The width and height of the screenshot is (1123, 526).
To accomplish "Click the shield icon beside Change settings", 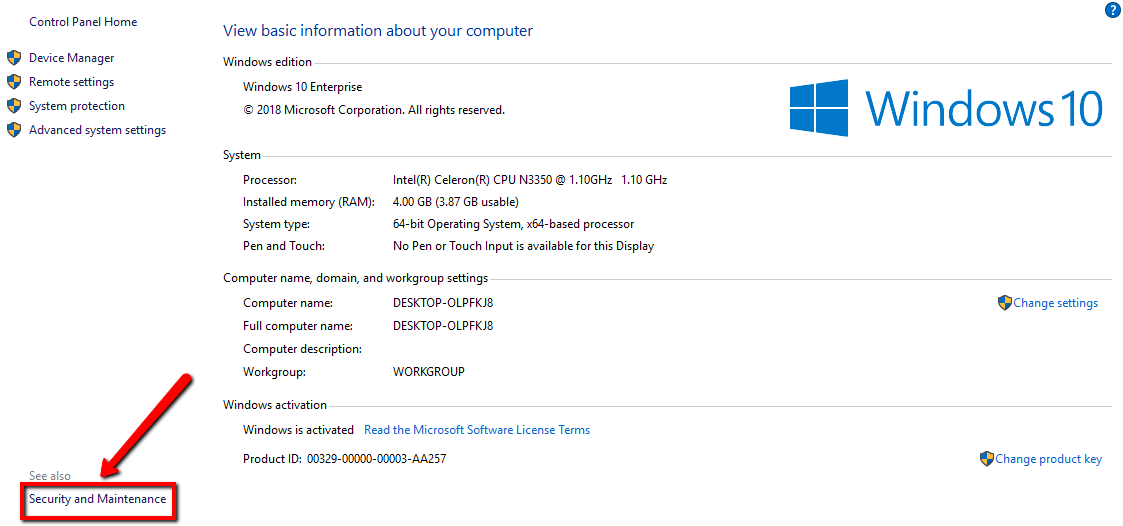I will coord(1005,302).
